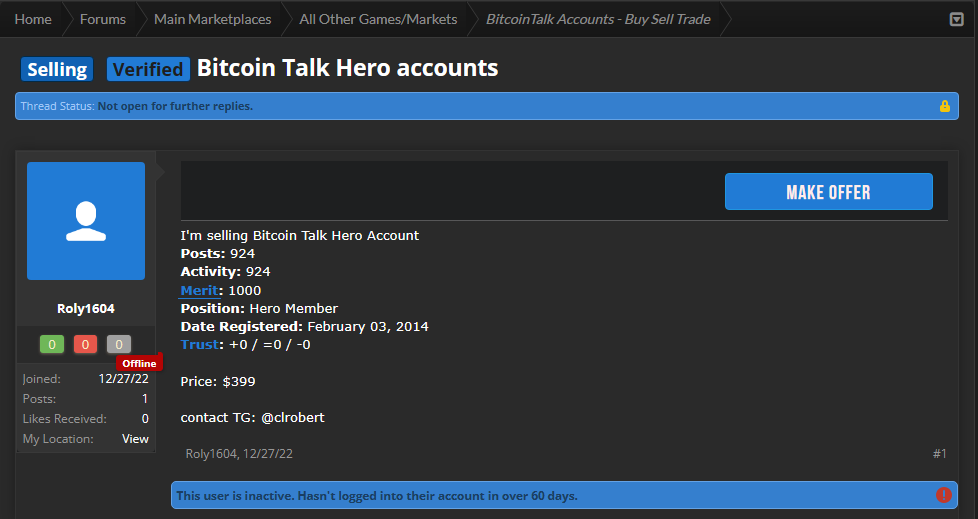Click the inactive user notice message

pyautogui.click(x=377, y=496)
